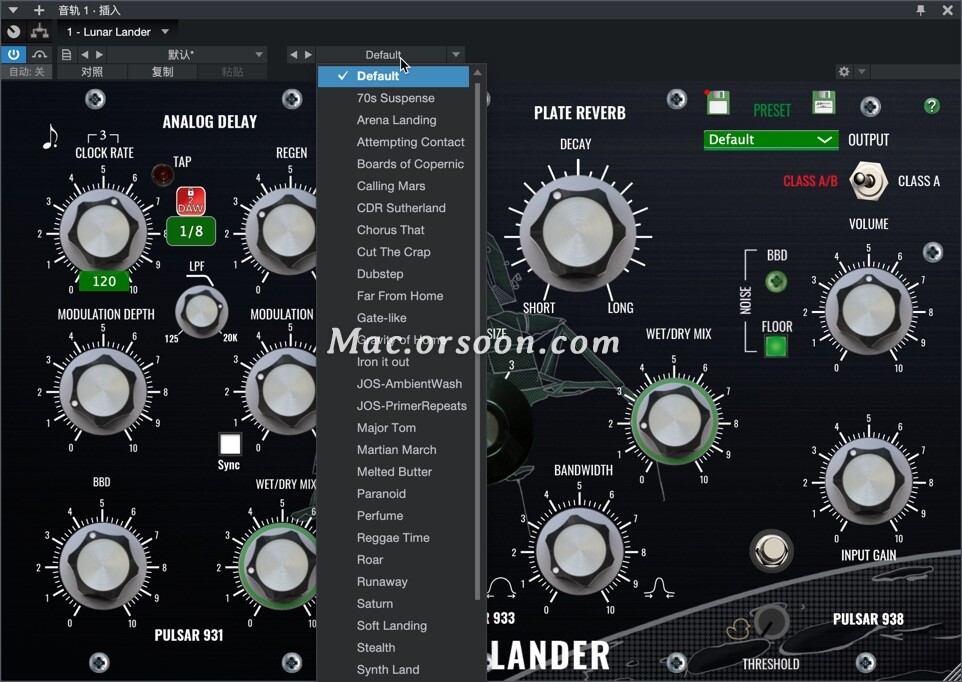
Task: Click the 复制 button
Action: (x=162, y=71)
